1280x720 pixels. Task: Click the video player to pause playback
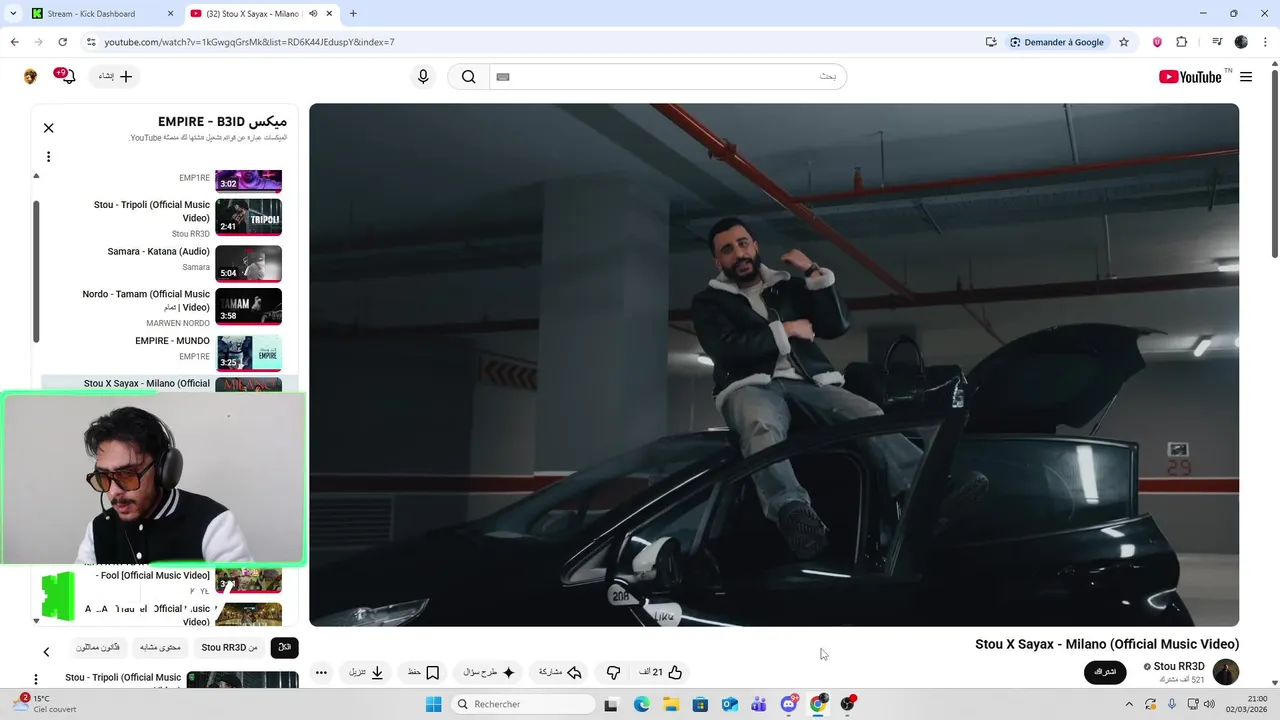(x=774, y=365)
